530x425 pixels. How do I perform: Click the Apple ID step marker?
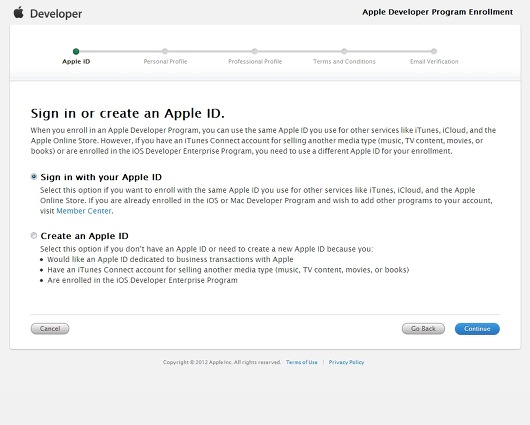click(x=76, y=51)
